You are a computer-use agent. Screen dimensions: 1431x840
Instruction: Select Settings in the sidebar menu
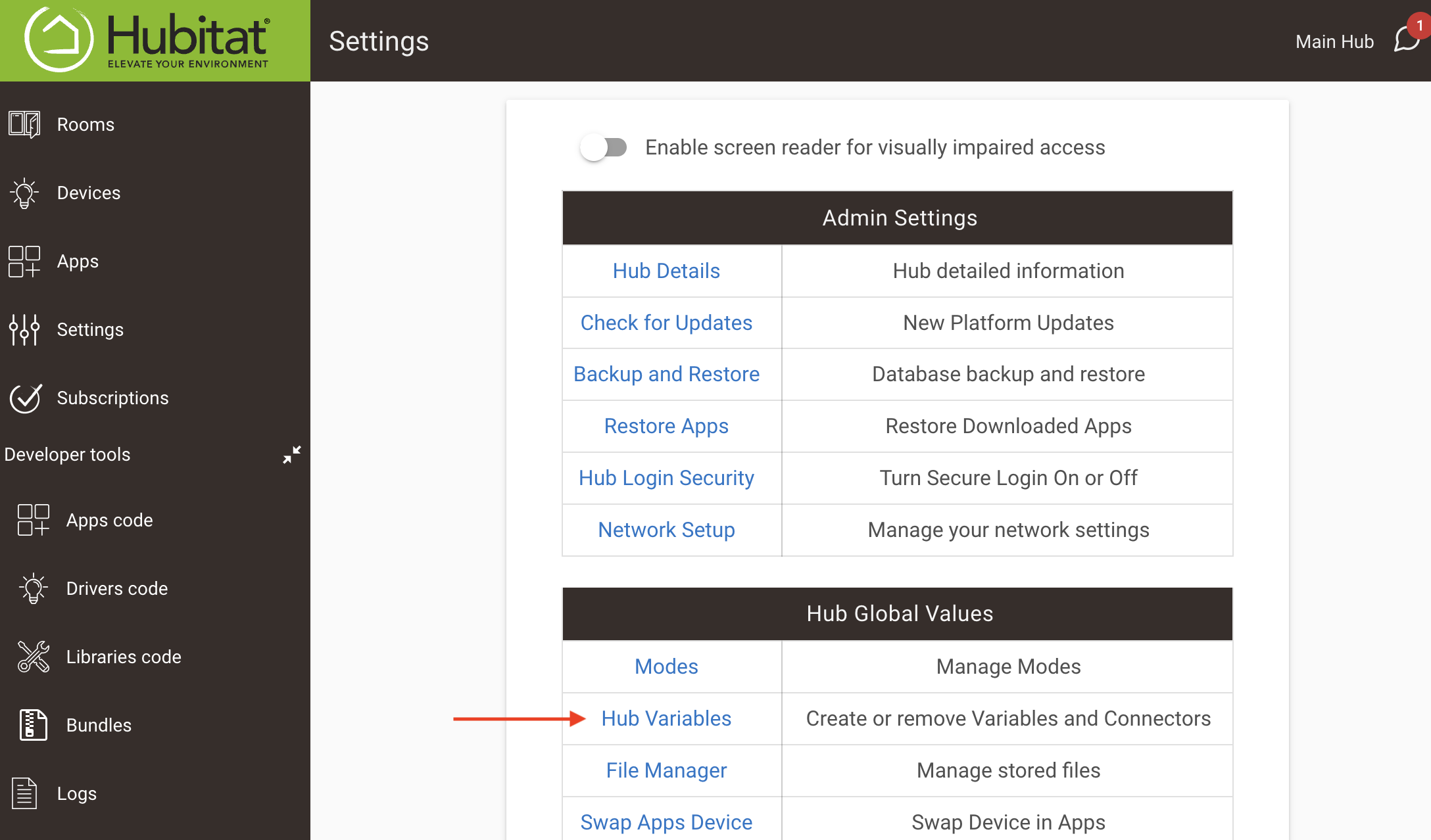coord(90,329)
